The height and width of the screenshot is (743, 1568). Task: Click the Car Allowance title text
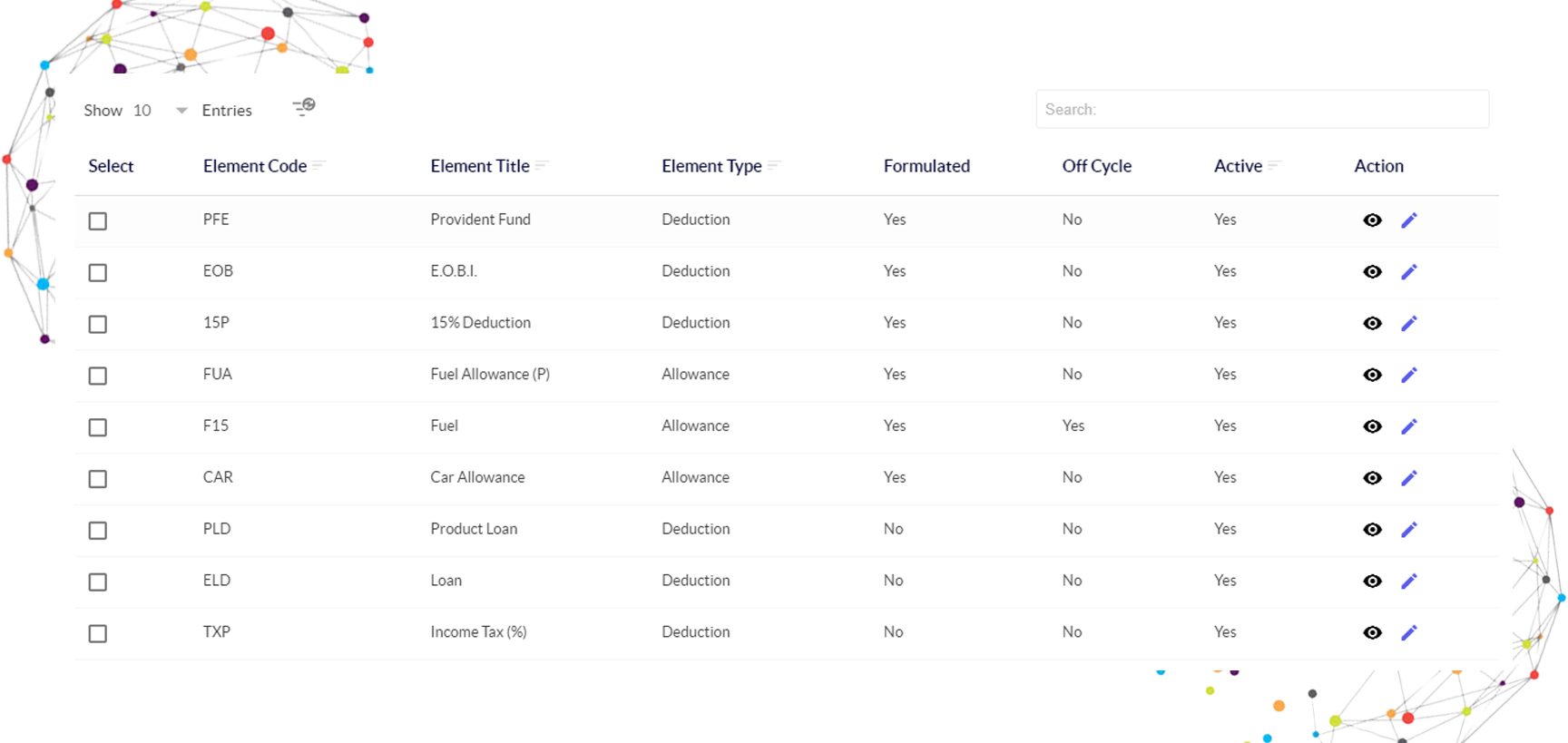(477, 477)
